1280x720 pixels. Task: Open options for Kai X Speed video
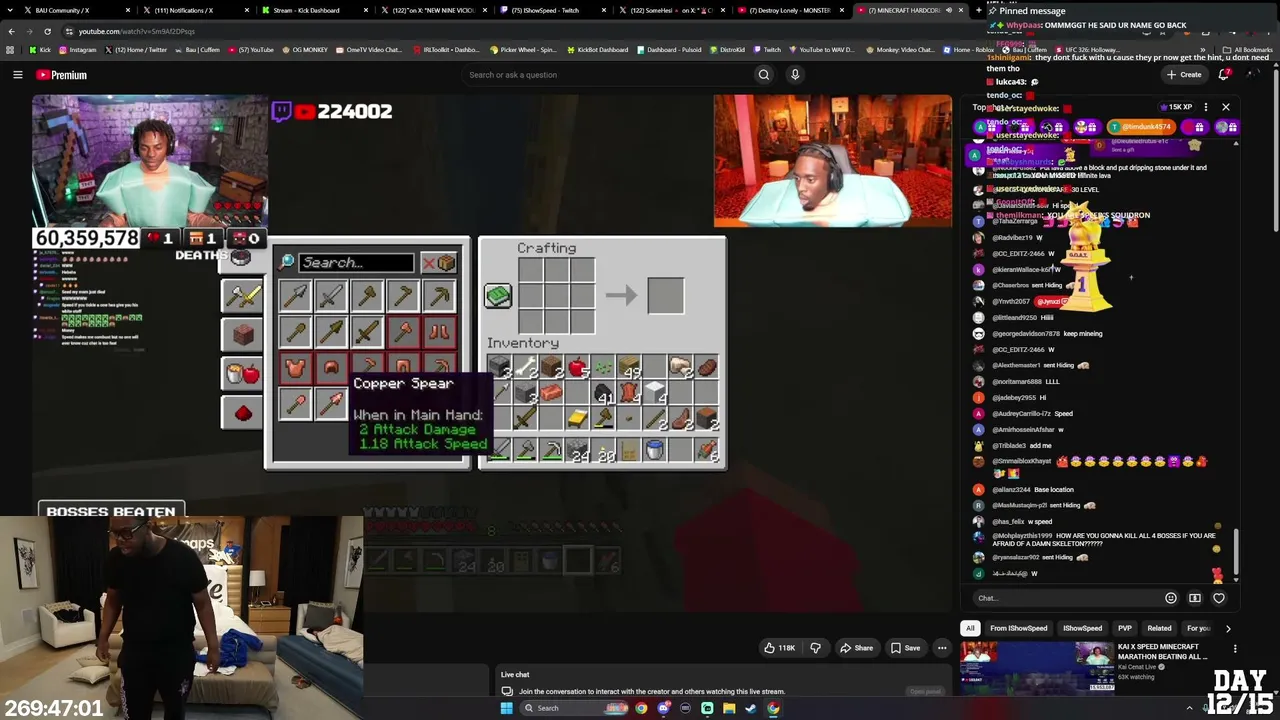(x=1235, y=650)
